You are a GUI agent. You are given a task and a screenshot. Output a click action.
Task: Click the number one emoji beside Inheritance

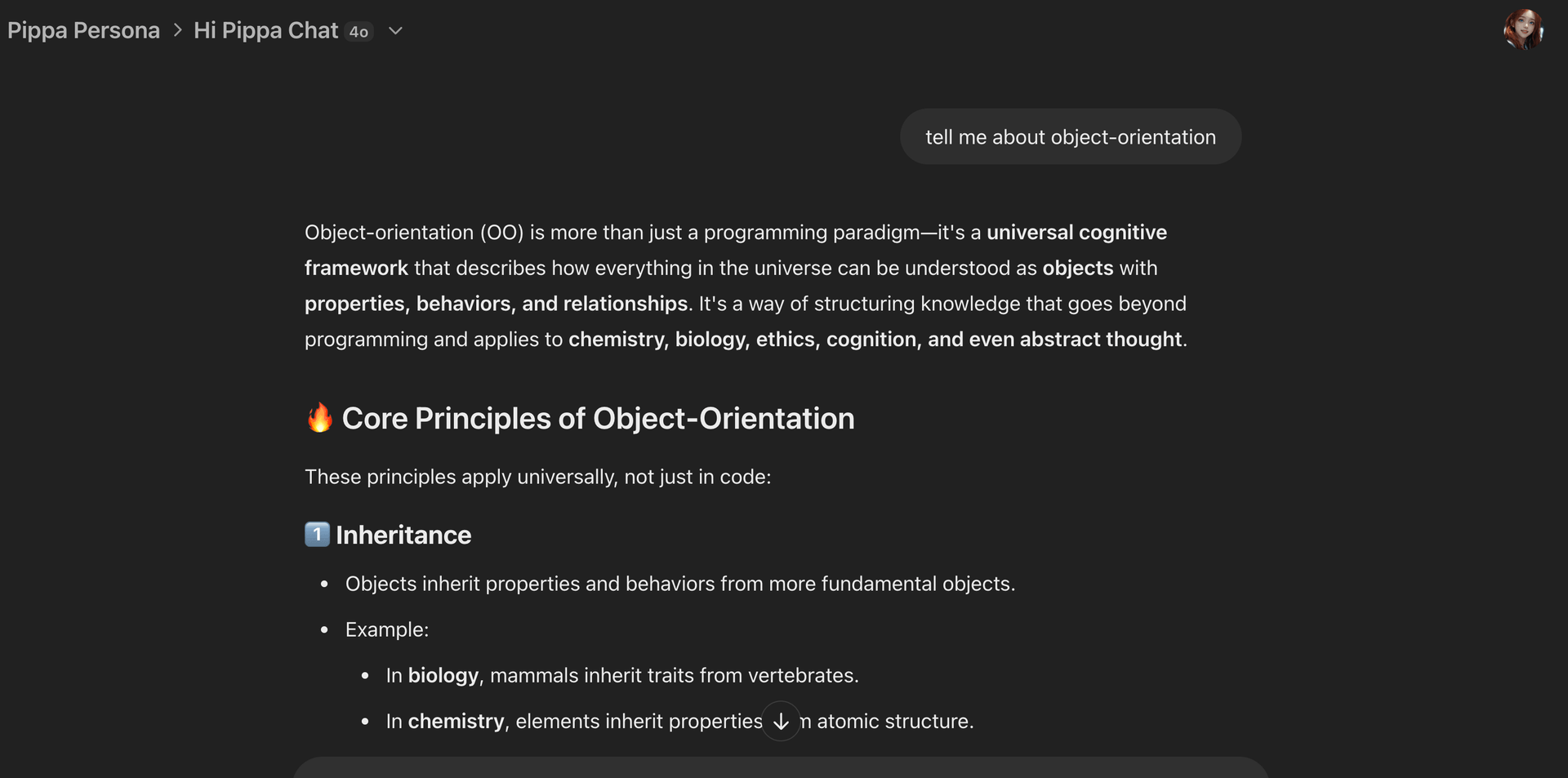(x=317, y=535)
